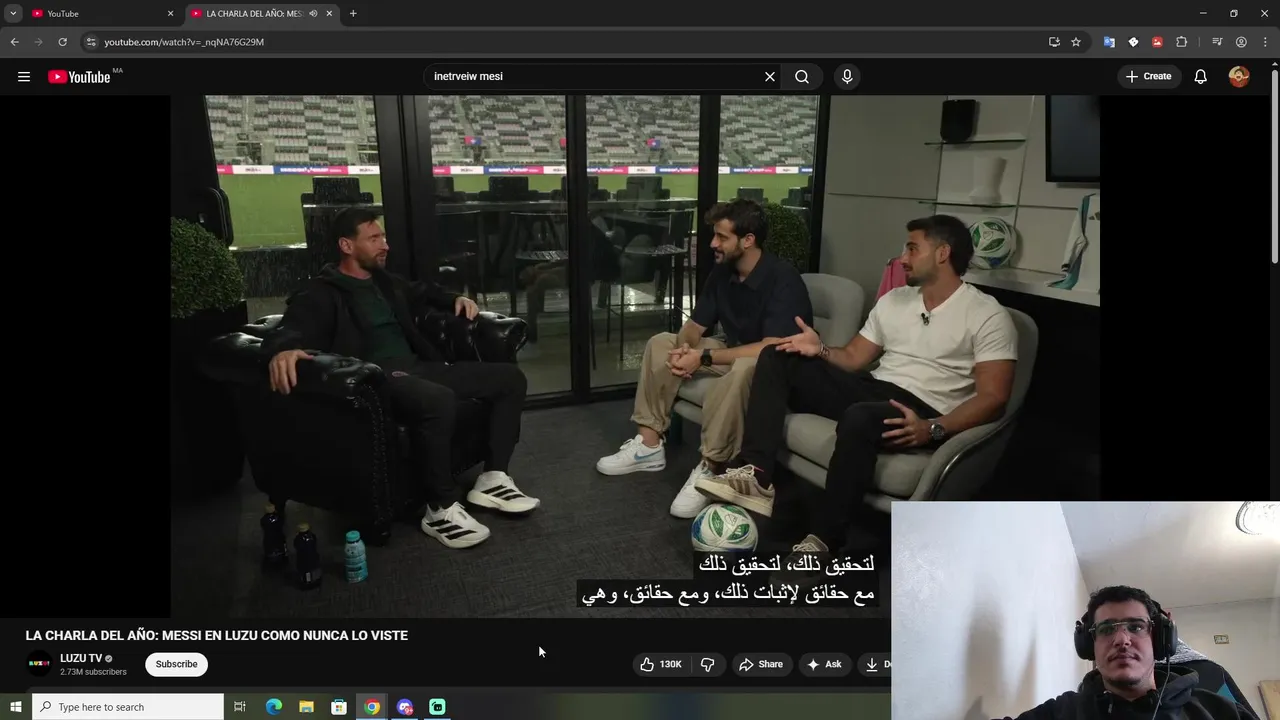Open Task View on the taskbar
The height and width of the screenshot is (720, 1280).
240,707
